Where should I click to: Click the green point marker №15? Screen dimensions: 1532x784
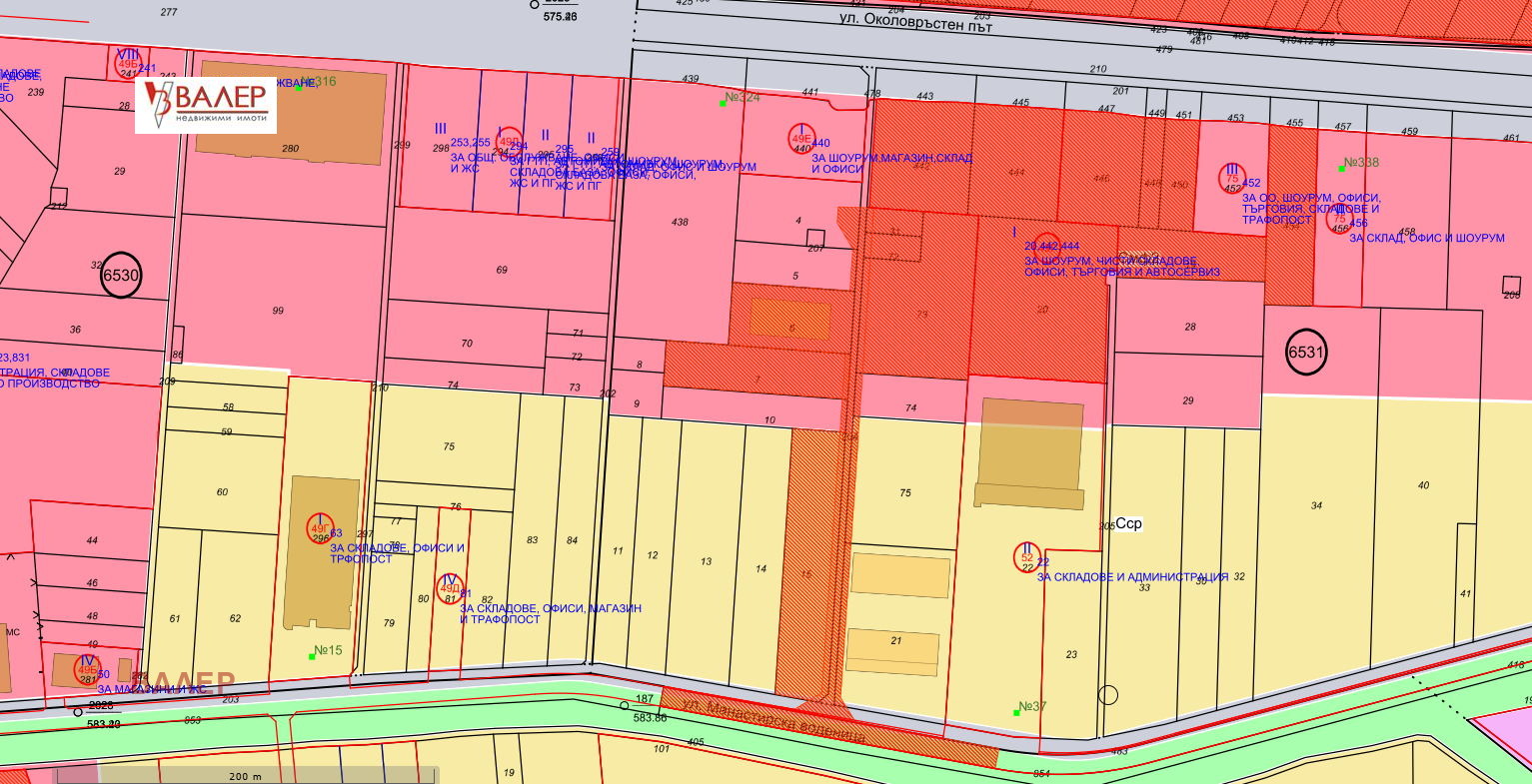tap(312, 656)
